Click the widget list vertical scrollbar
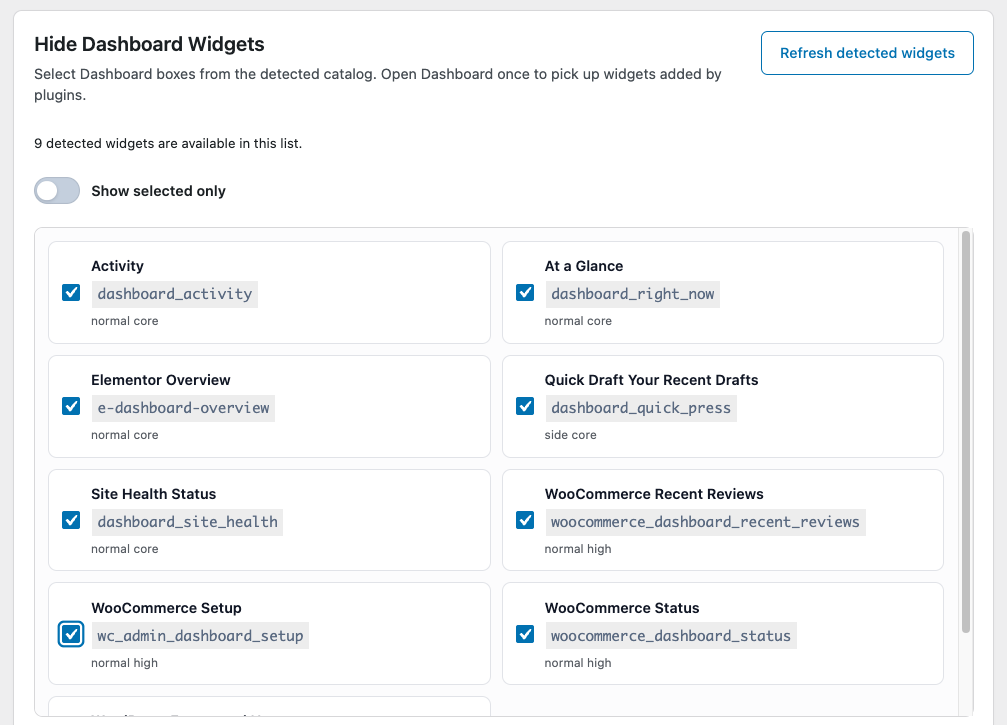 click(965, 432)
